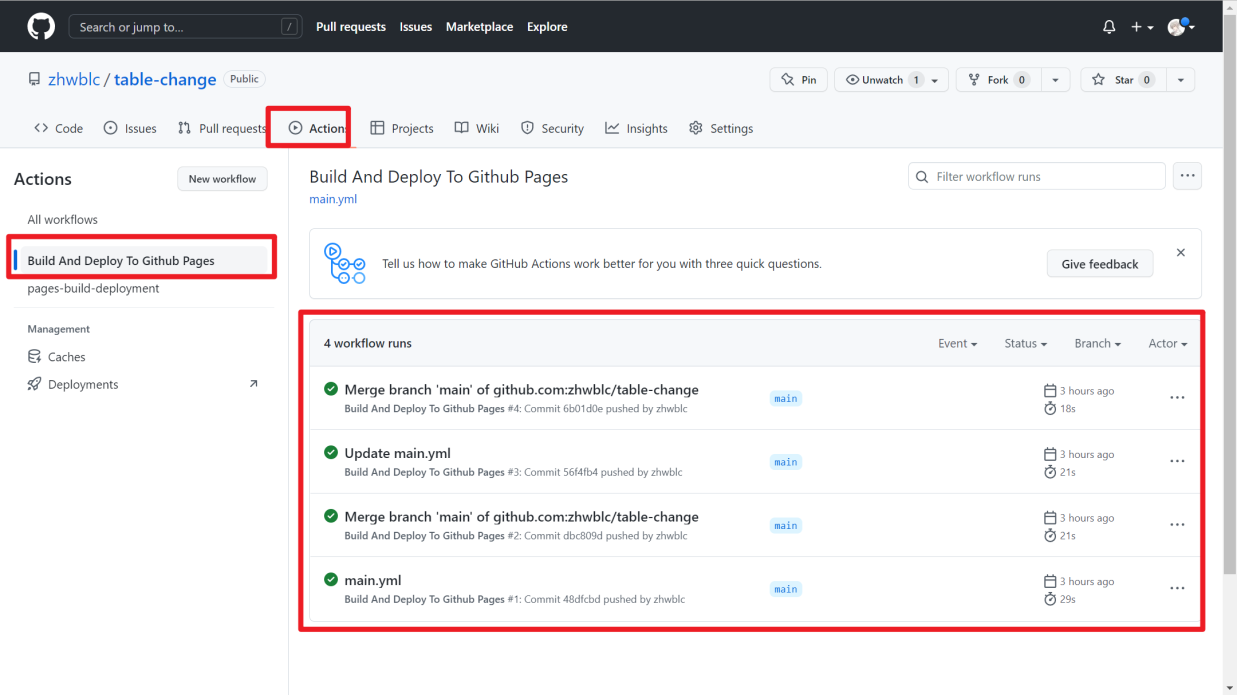1237x695 pixels.
Task: Open Explore in top navigation
Action: [x=547, y=27]
